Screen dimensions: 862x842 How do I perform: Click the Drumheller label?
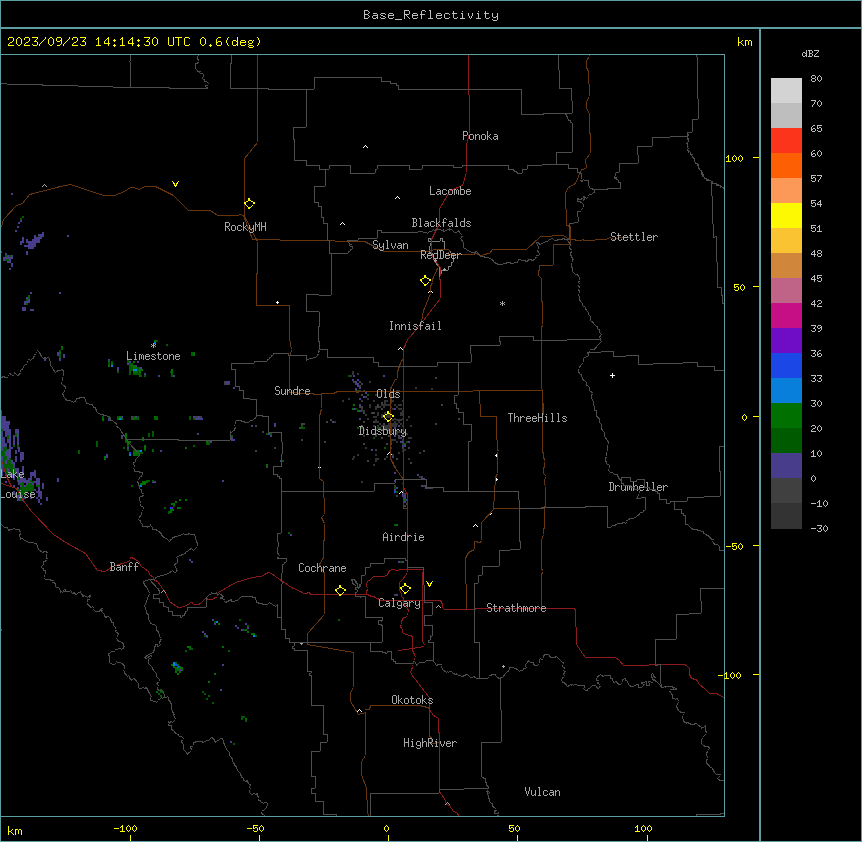point(638,487)
